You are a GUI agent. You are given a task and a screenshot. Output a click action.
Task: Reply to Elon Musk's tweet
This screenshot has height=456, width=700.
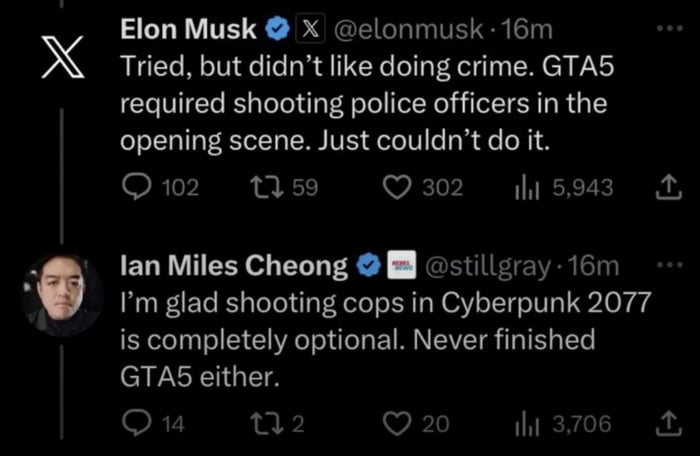click(x=136, y=187)
